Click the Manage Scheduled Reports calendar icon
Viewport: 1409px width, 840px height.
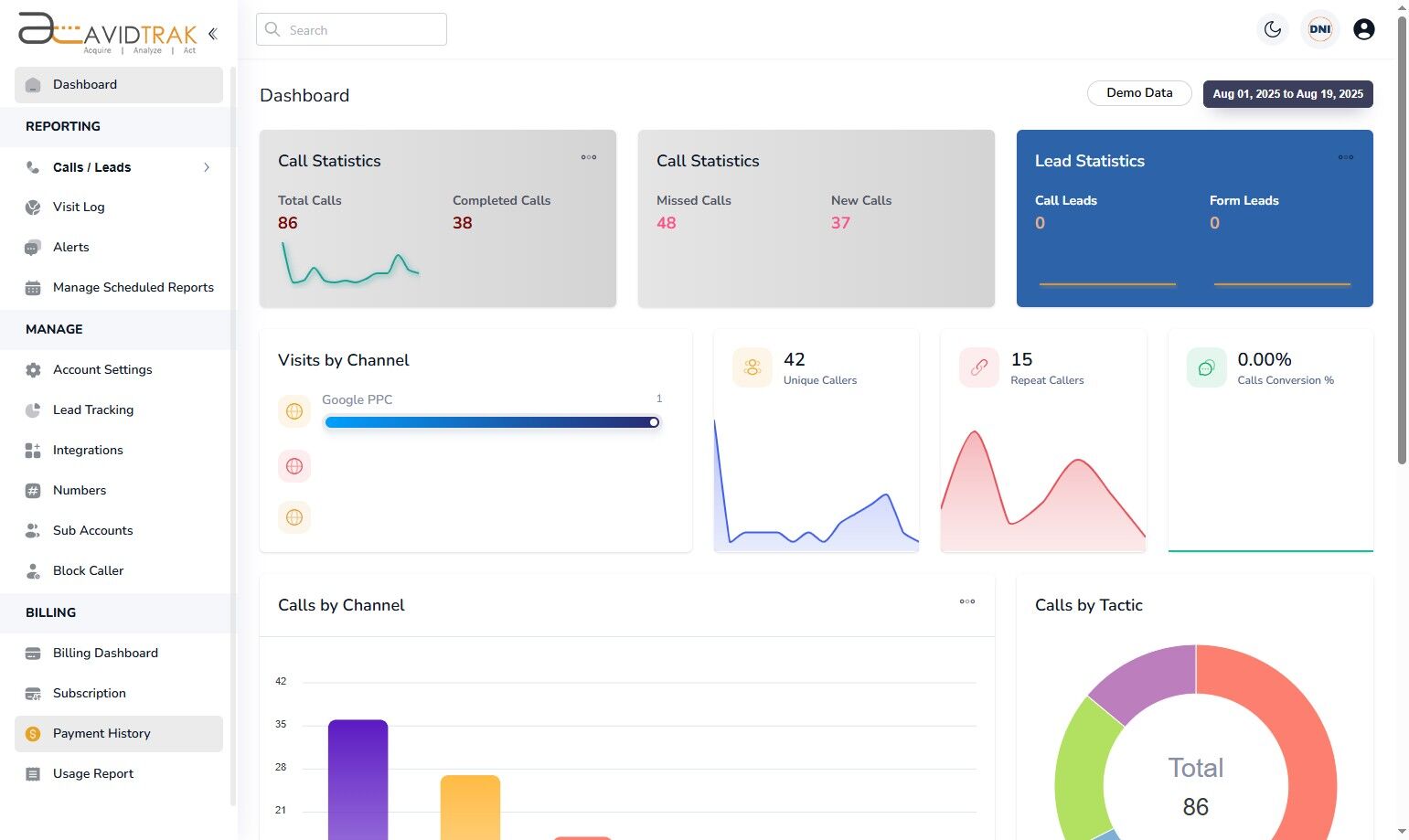[x=33, y=288]
